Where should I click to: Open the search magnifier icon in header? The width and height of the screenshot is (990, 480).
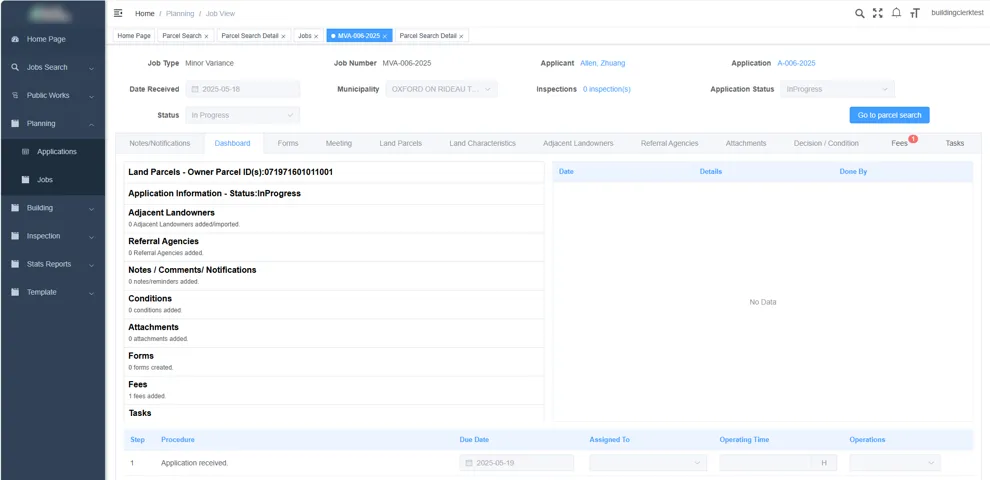click(x=859, y=13)
